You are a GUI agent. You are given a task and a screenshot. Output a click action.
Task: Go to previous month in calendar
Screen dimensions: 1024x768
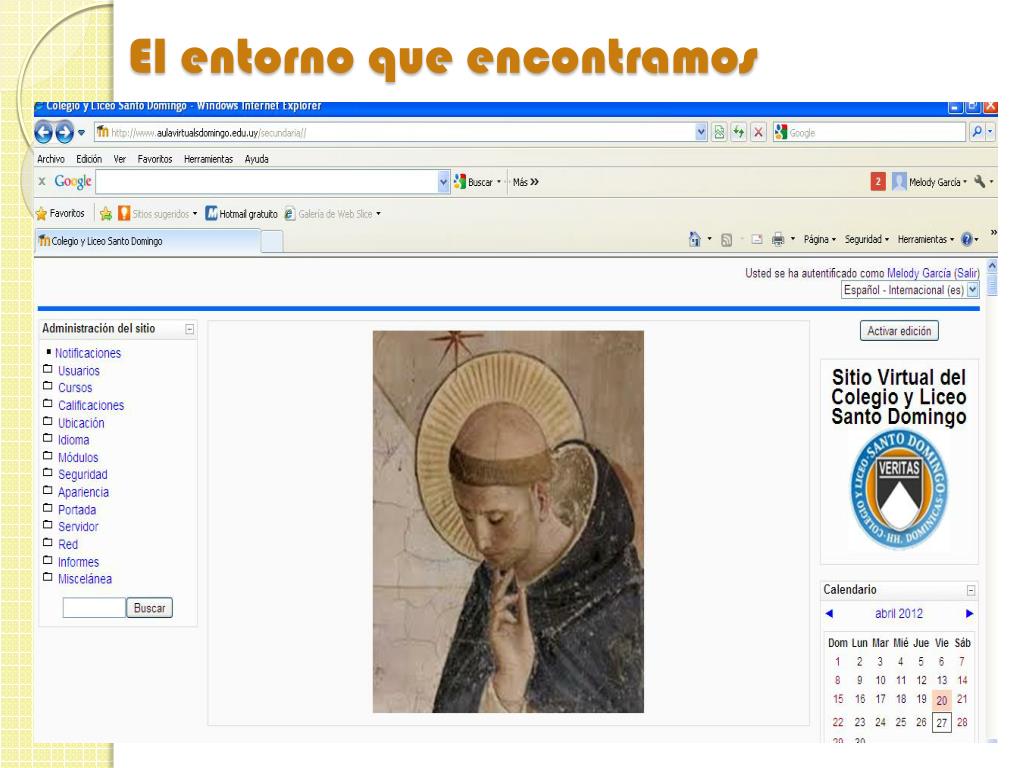(x=829, y=614)
